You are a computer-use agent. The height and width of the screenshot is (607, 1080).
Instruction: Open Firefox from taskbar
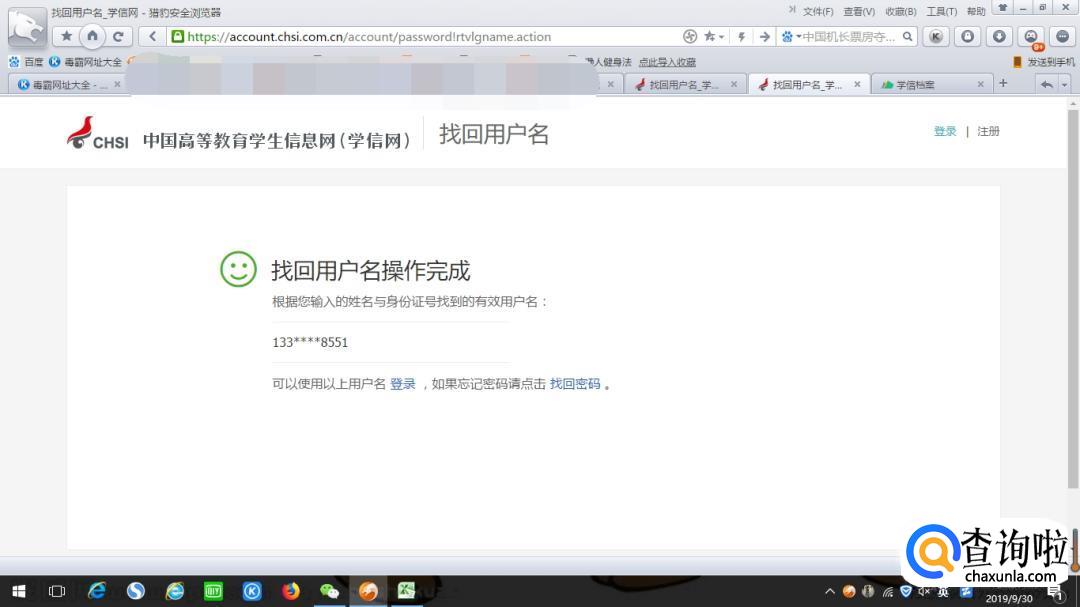coord(291,591)
